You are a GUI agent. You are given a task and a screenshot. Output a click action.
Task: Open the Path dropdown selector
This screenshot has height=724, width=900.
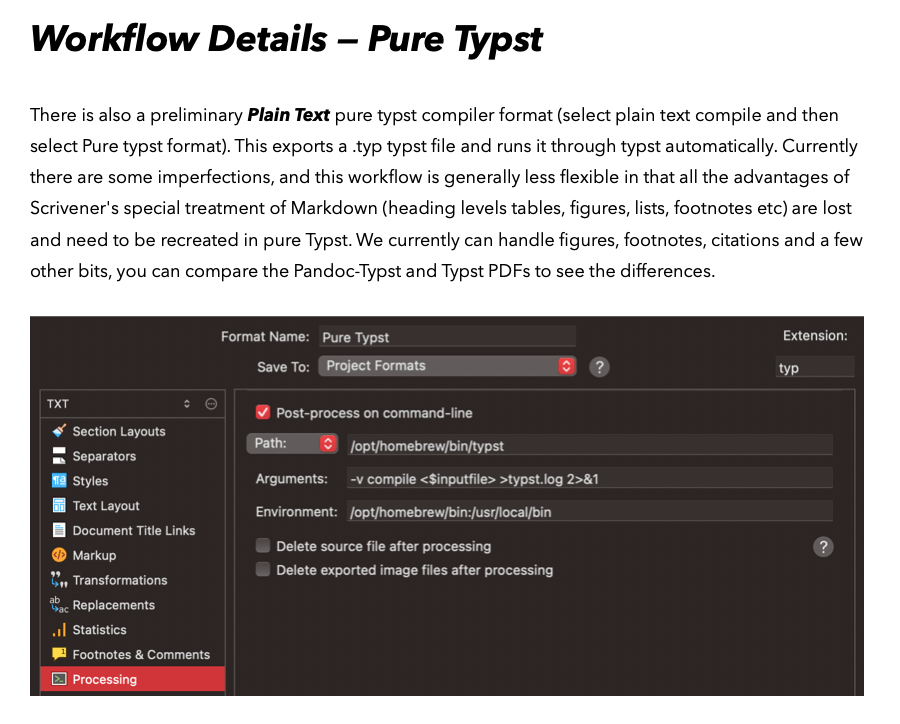click(292, 443)
